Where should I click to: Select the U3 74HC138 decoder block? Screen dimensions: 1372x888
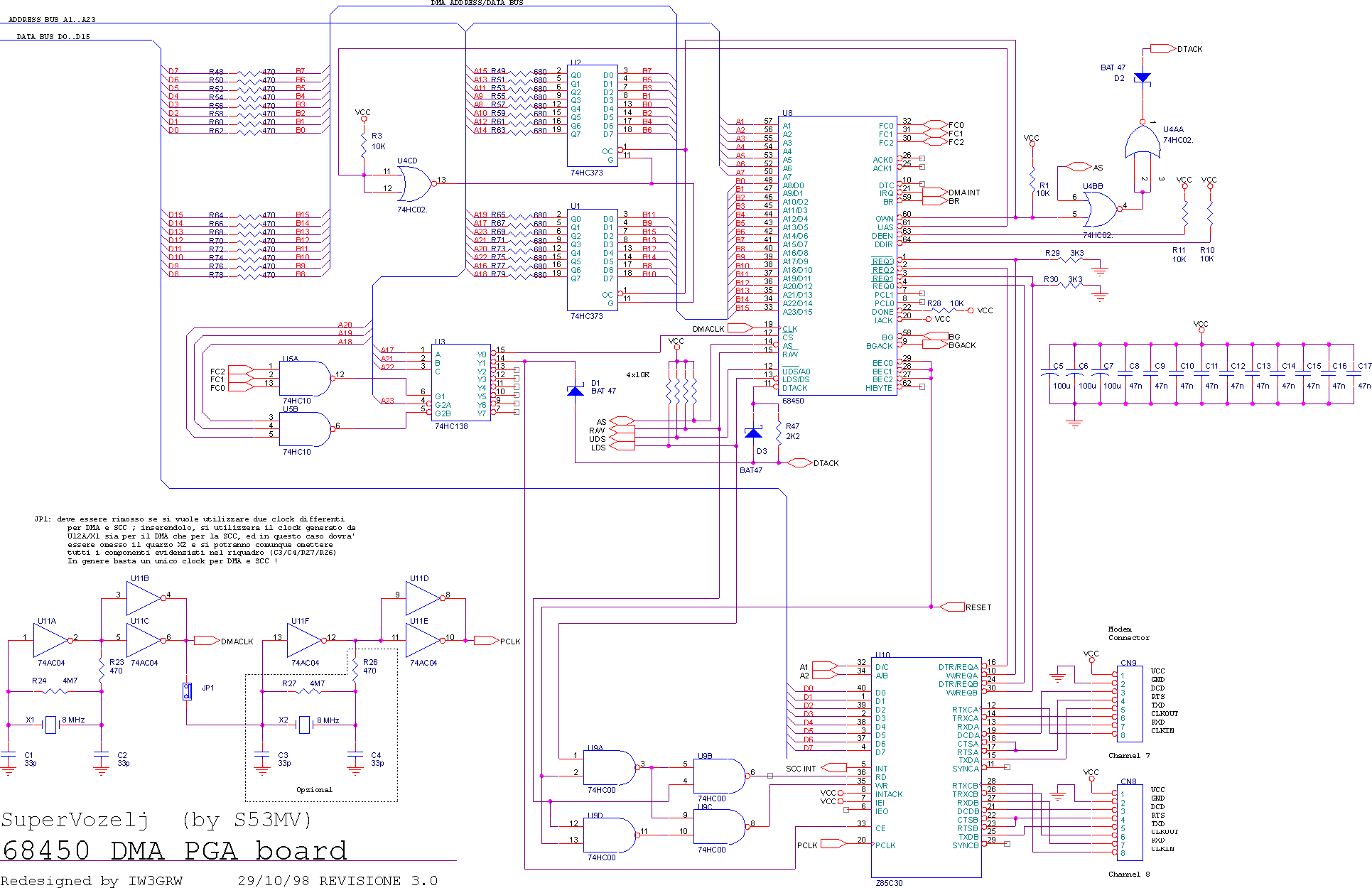[460, 383]
